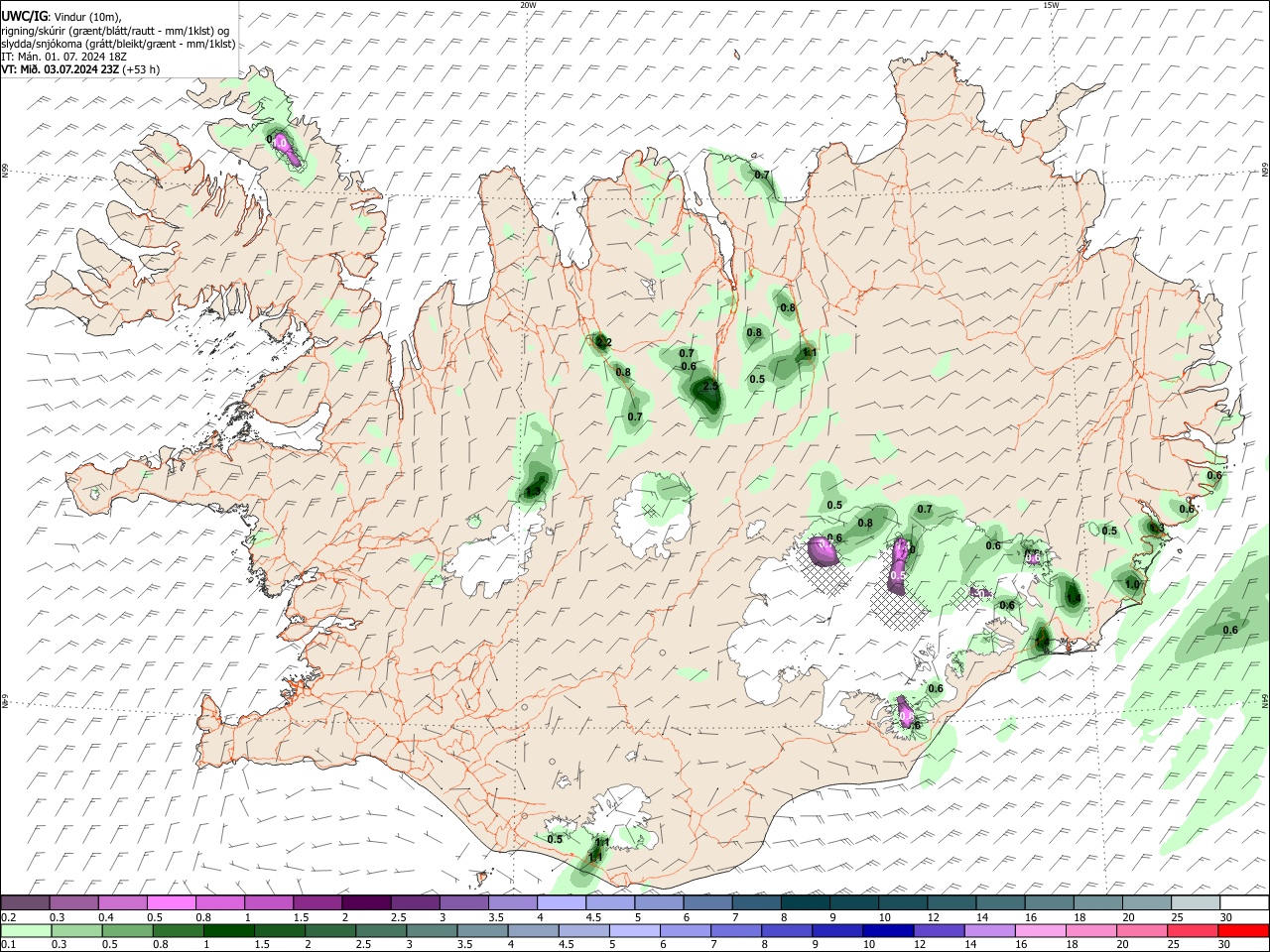Click the '0.6' value offshore in the southeast sea
The image size is (1270, 952).
pos(1230,630)
